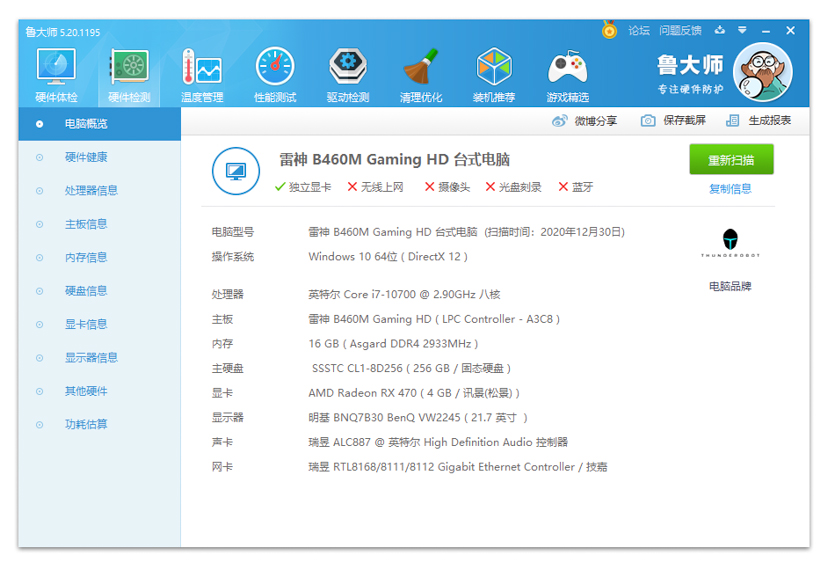
Task: Click the 独立显卡 check status
Action: click(302, 187)
